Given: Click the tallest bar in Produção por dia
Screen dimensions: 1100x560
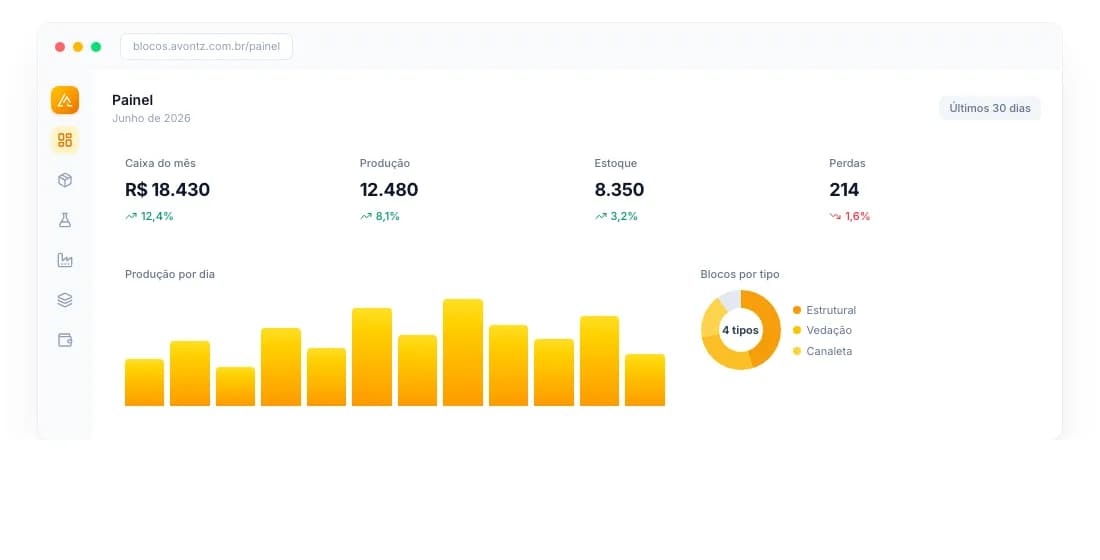Looking at the screenshot, I should click(x=463, y=352).
